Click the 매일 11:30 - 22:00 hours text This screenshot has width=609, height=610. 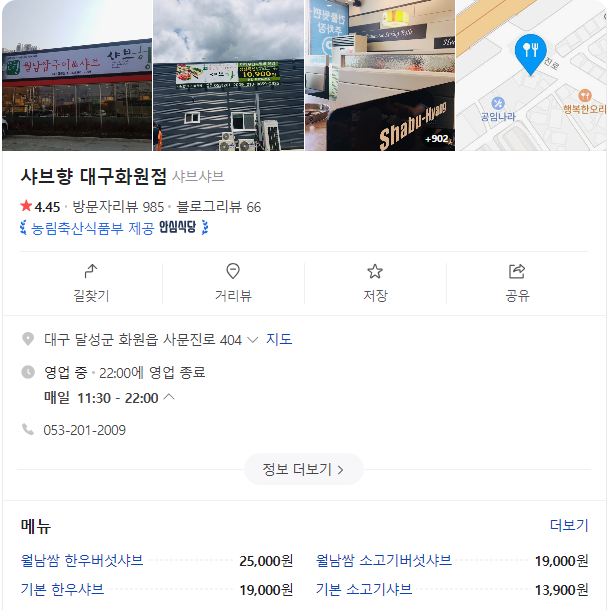click(101, 398)
